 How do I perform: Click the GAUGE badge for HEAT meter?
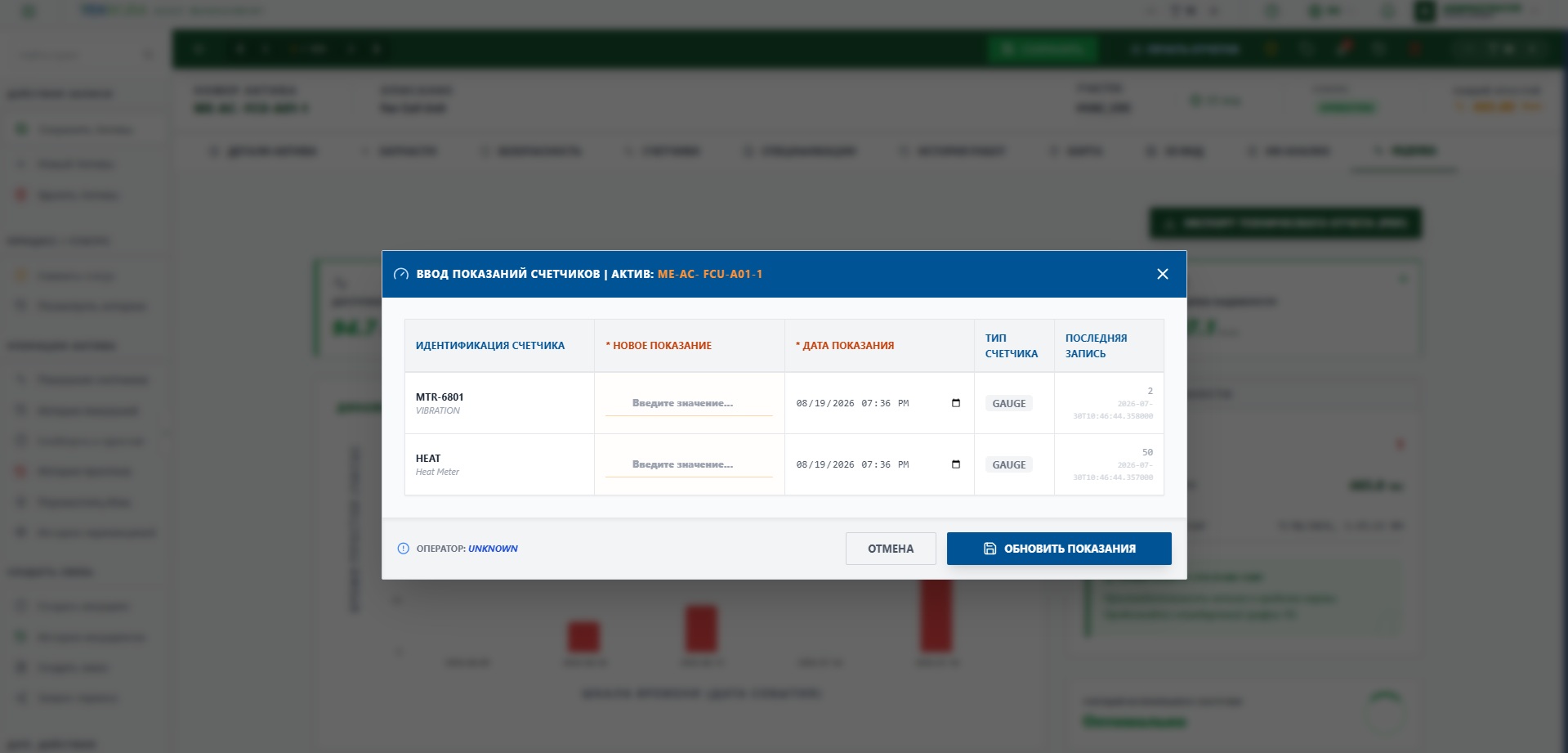1009,464
